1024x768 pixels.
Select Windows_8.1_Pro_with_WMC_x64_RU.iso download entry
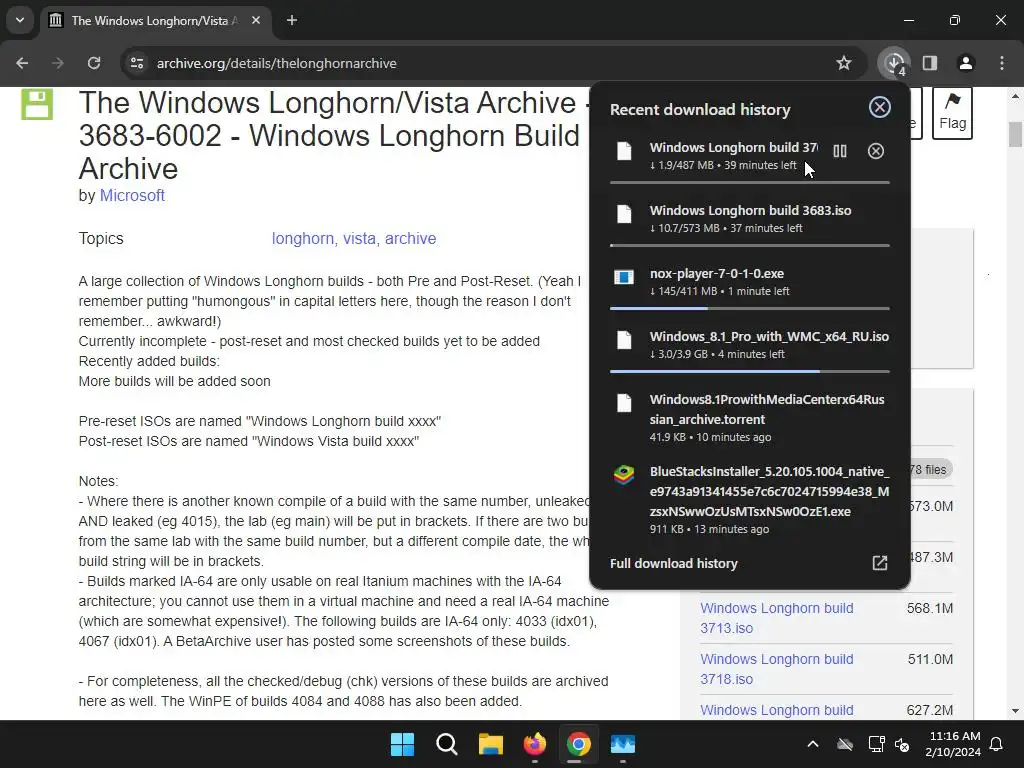click(x=750, y=345)
